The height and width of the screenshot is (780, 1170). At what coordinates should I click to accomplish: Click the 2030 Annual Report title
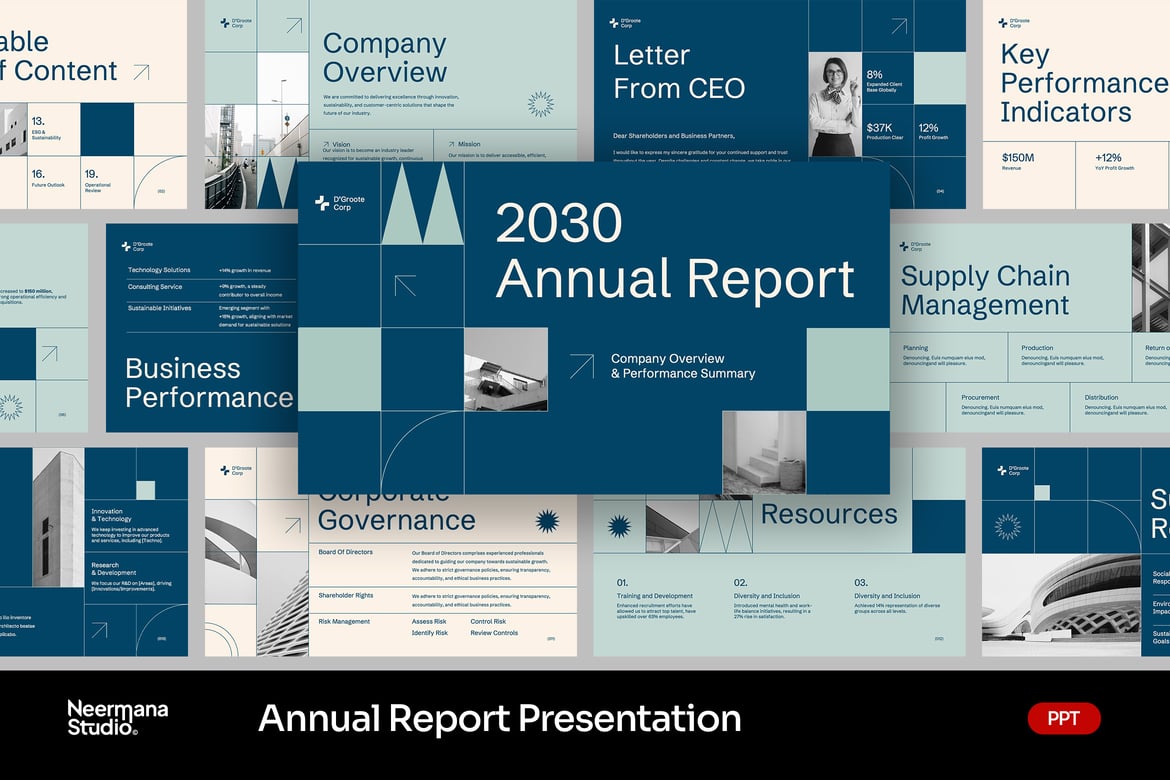pos(675,251)
